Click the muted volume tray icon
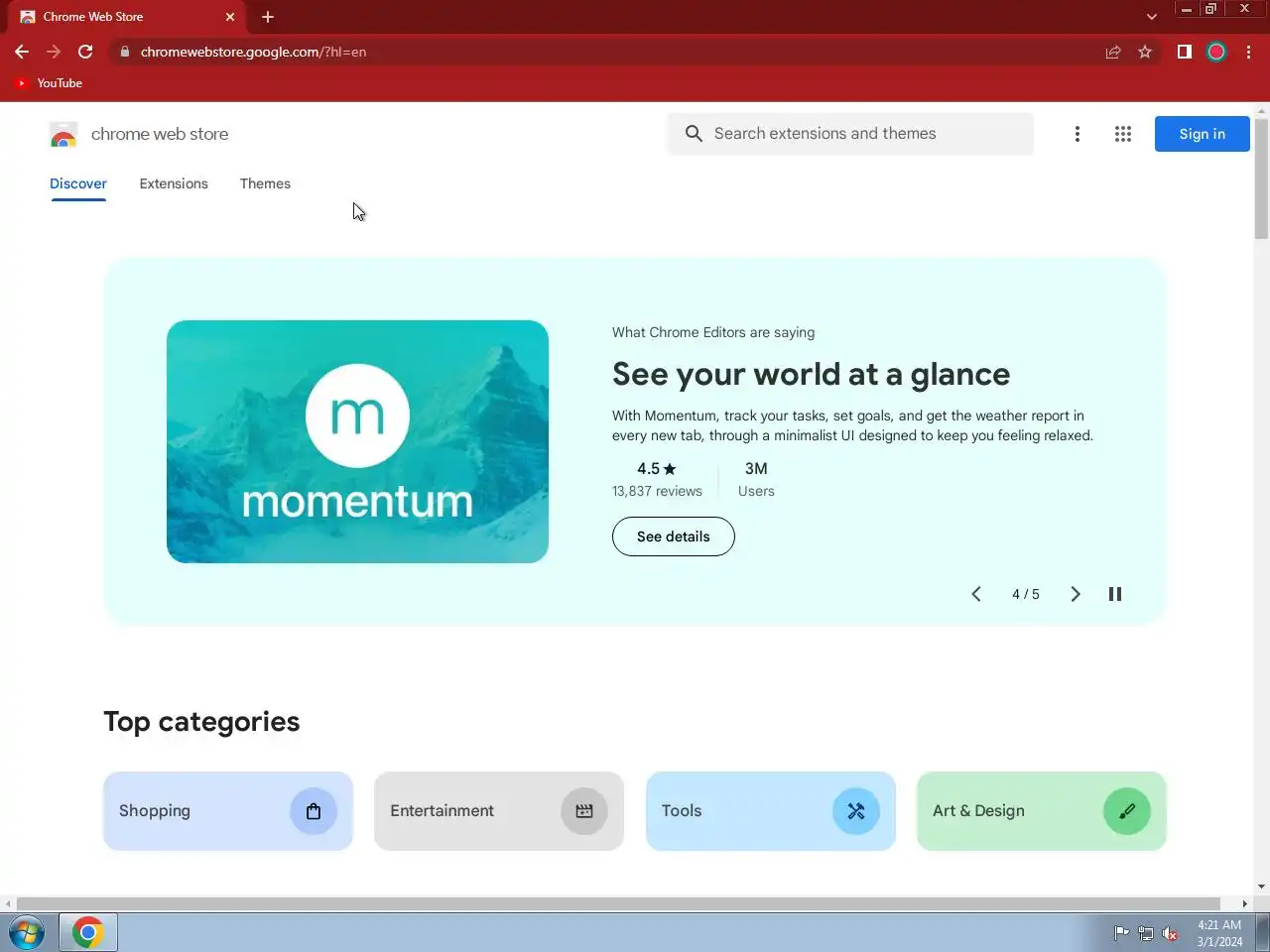 pos(1171,933)
